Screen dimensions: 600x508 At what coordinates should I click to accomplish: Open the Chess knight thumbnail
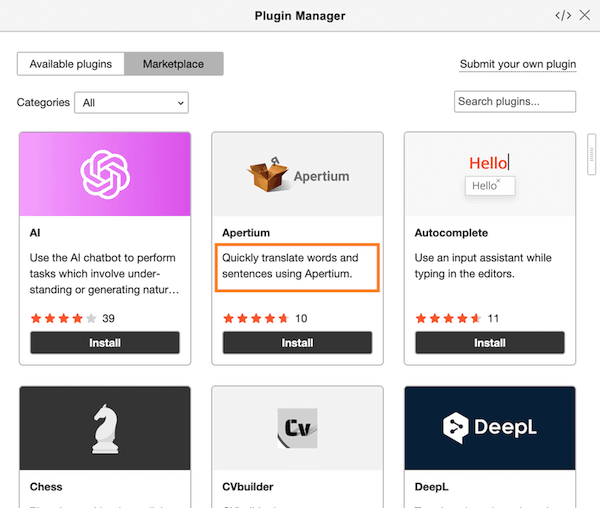[x=105, y=428]
